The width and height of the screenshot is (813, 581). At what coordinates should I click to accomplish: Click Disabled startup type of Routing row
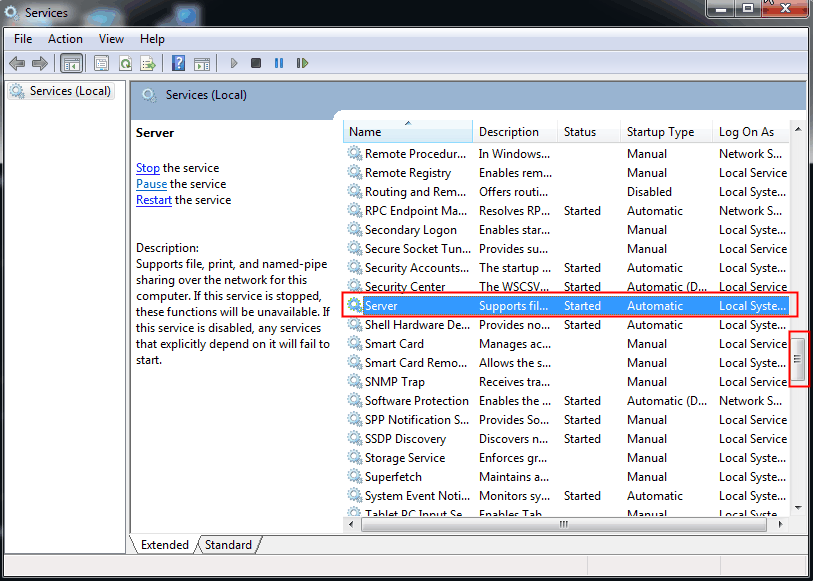(649, 192)
